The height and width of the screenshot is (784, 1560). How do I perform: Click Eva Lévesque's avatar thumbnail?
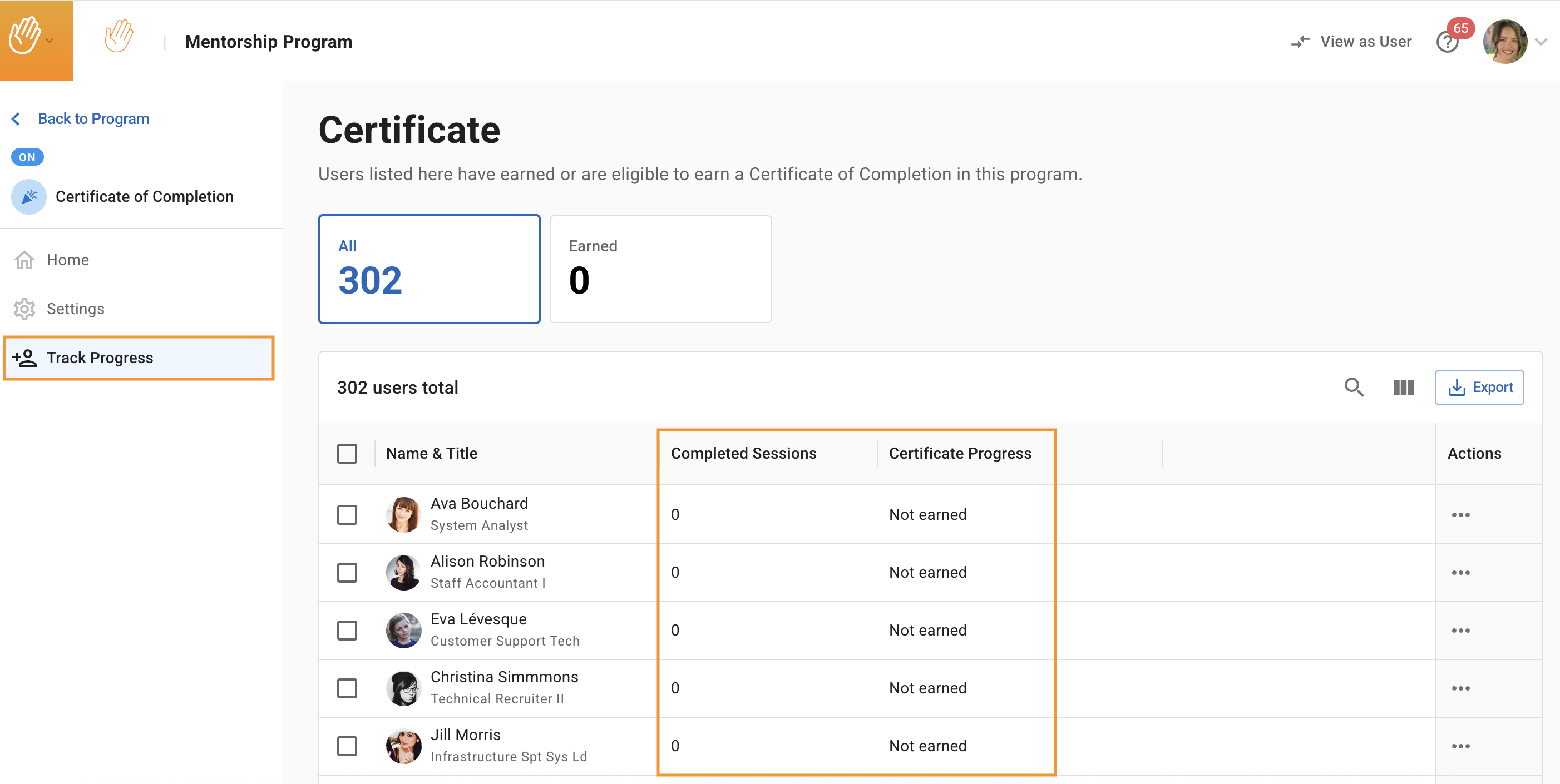click(x=403, y=630)
